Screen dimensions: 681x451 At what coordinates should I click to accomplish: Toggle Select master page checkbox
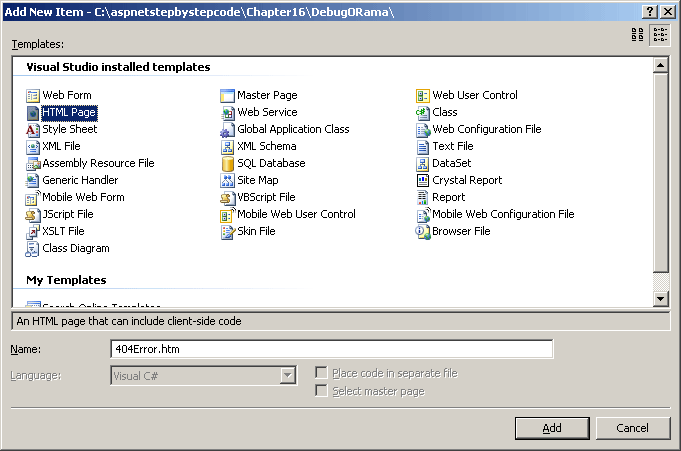(321, 390)
